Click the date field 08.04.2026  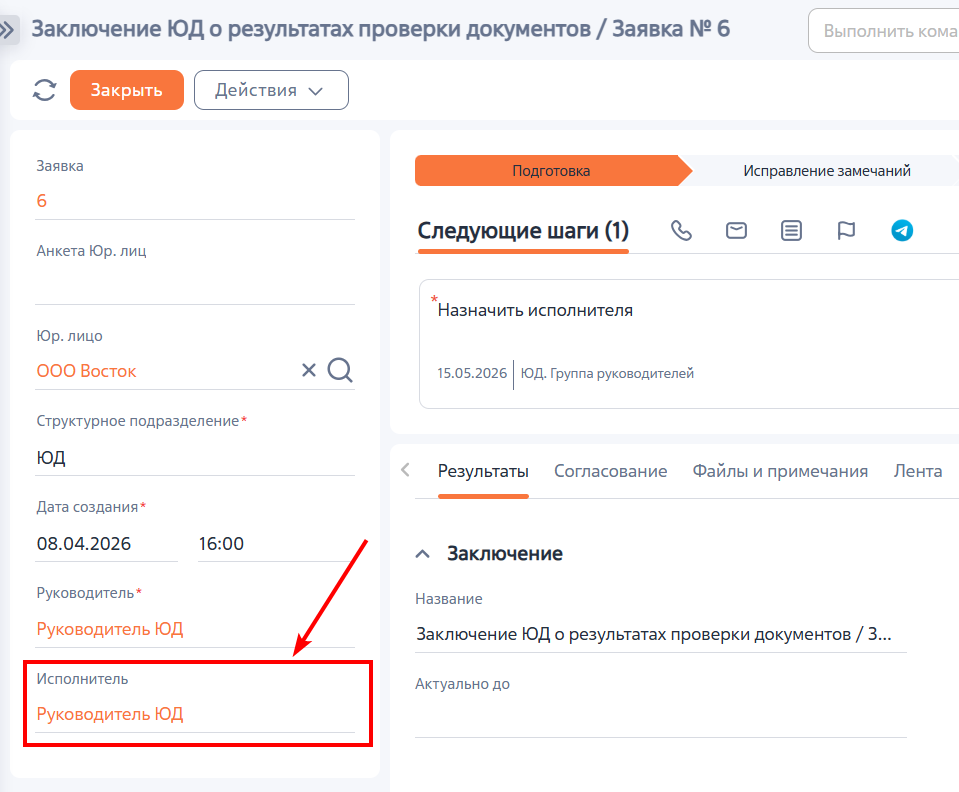[x=106, y=543]
